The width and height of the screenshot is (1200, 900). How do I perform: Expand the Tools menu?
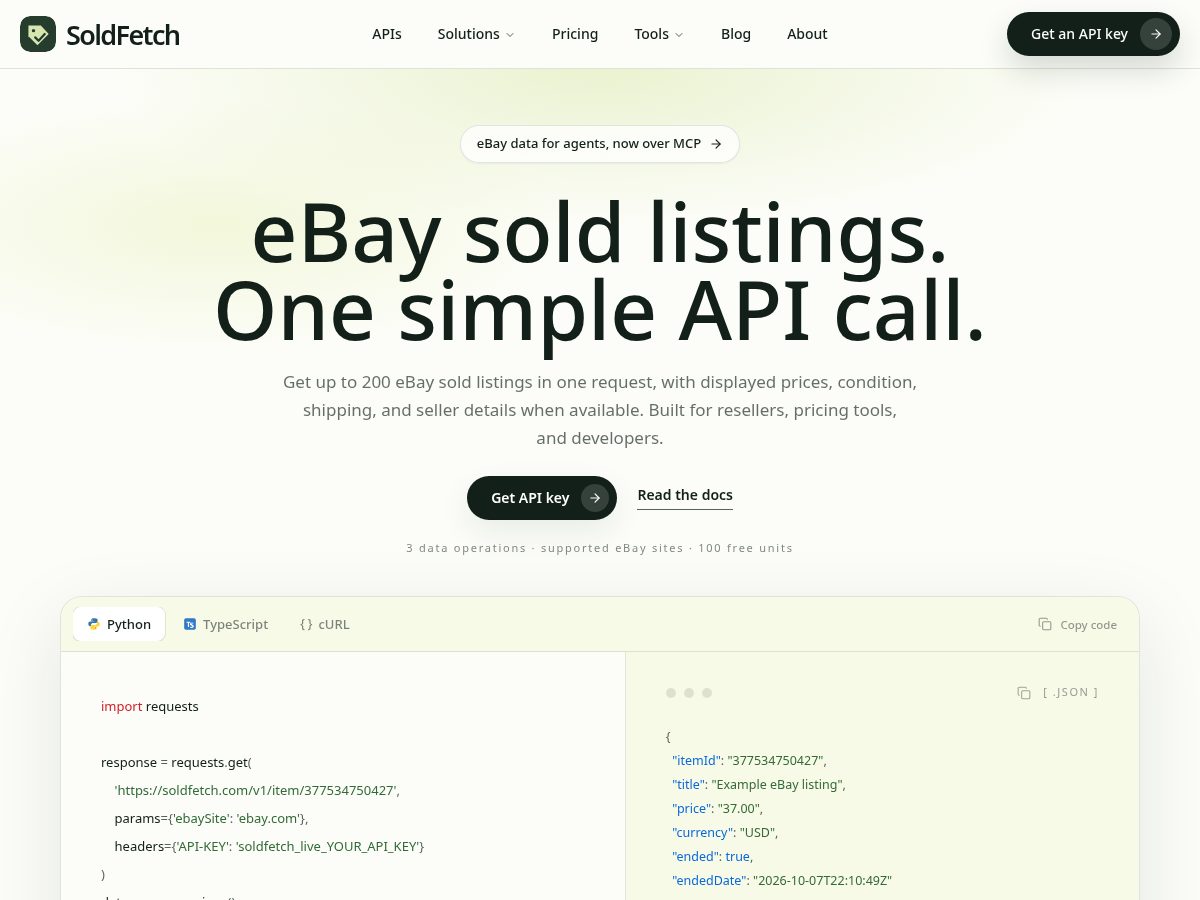(659, 34)
